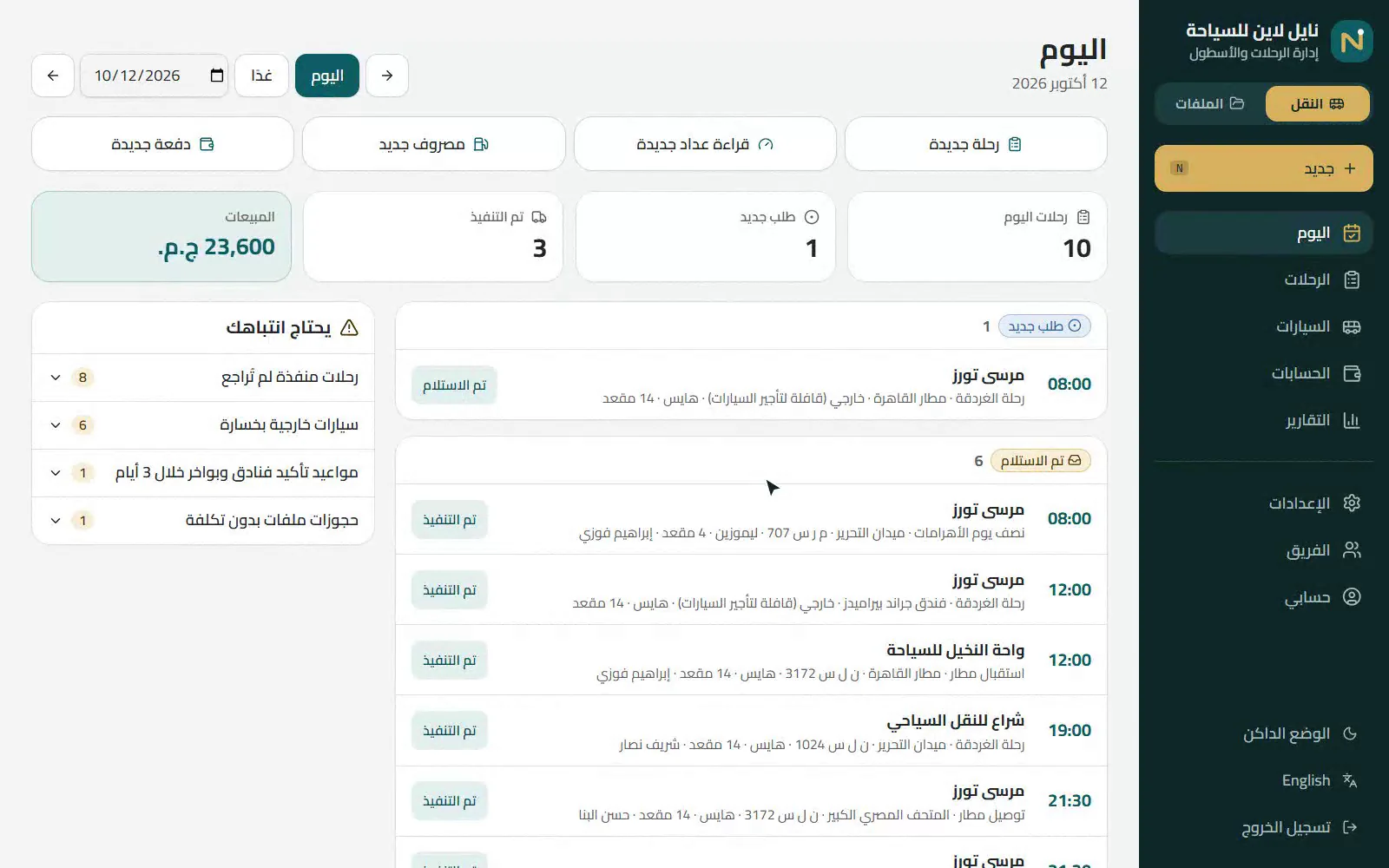Click طلب جديد status badge
The width and height of the screenshot is (1389, 868).
[x=1044, y=326]
